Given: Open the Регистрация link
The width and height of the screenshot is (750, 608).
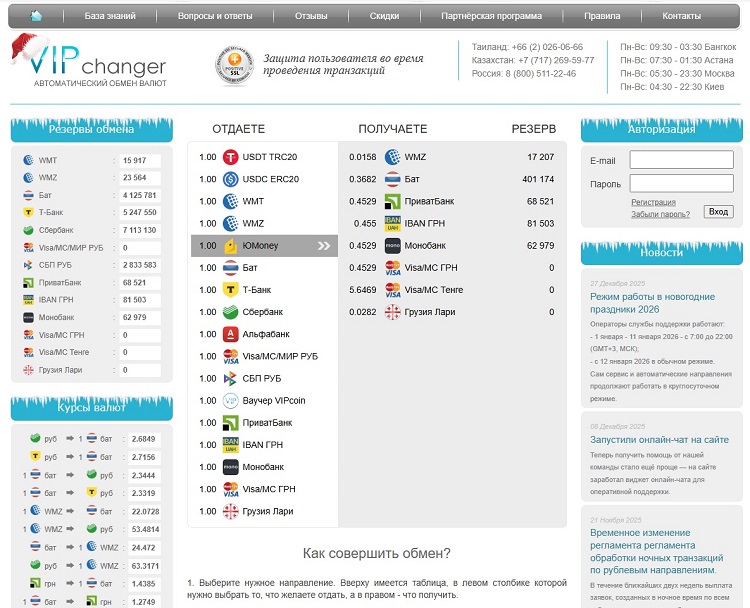Looking at the screenshot, I should [x=653, y=202].
